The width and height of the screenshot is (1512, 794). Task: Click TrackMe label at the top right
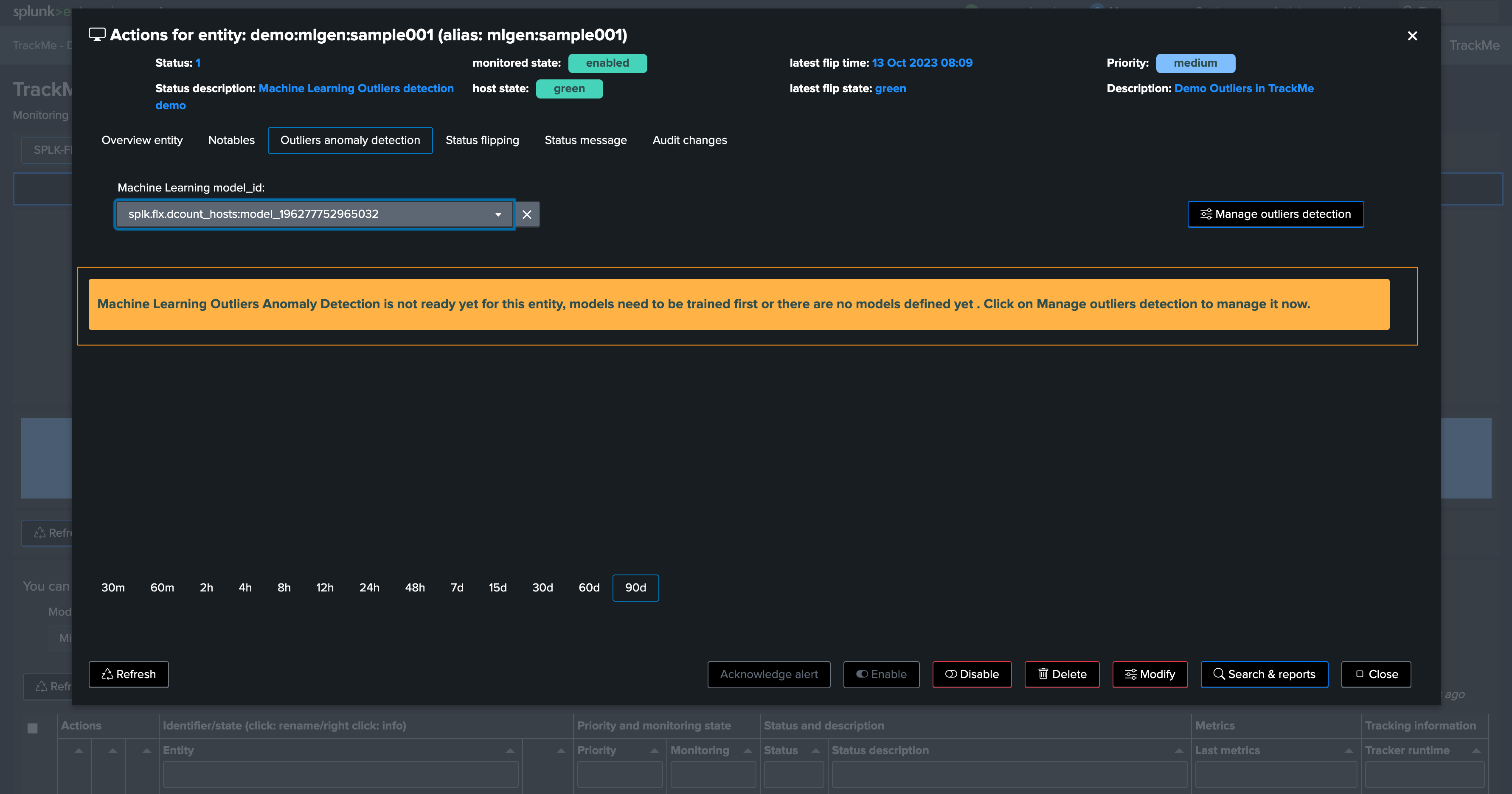(x=1475, y=45)
